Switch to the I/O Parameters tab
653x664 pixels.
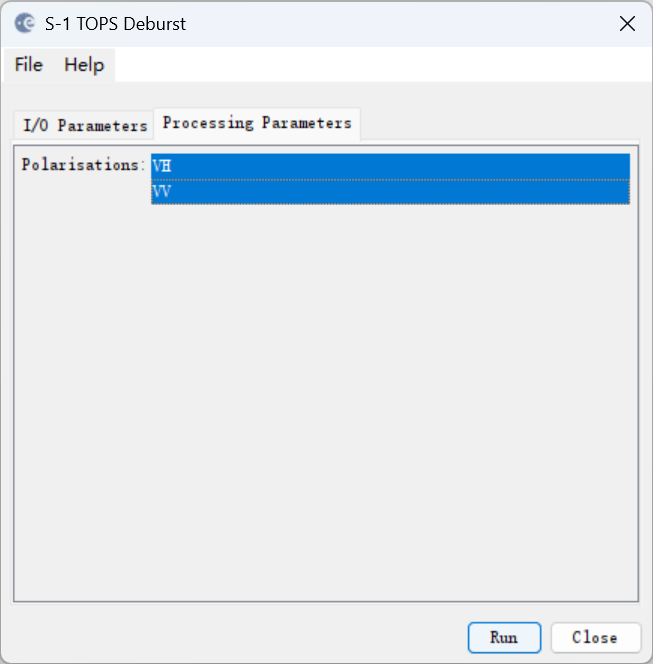click(85, 126)
